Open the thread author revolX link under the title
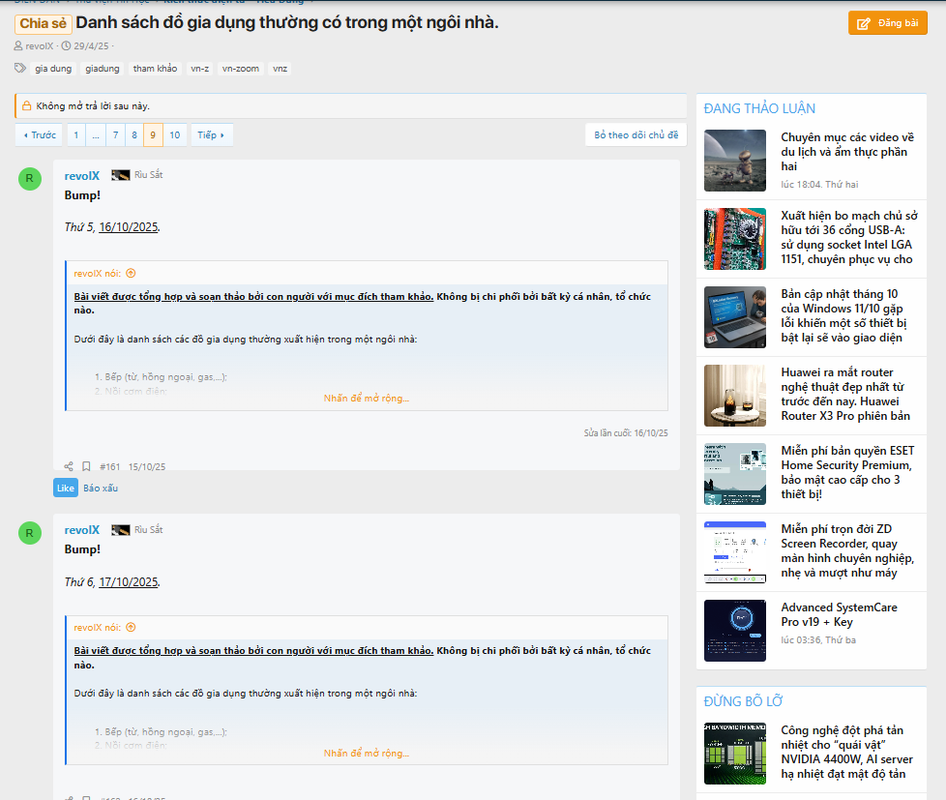Viewport: 946px width, 800px height. [39, 46]
